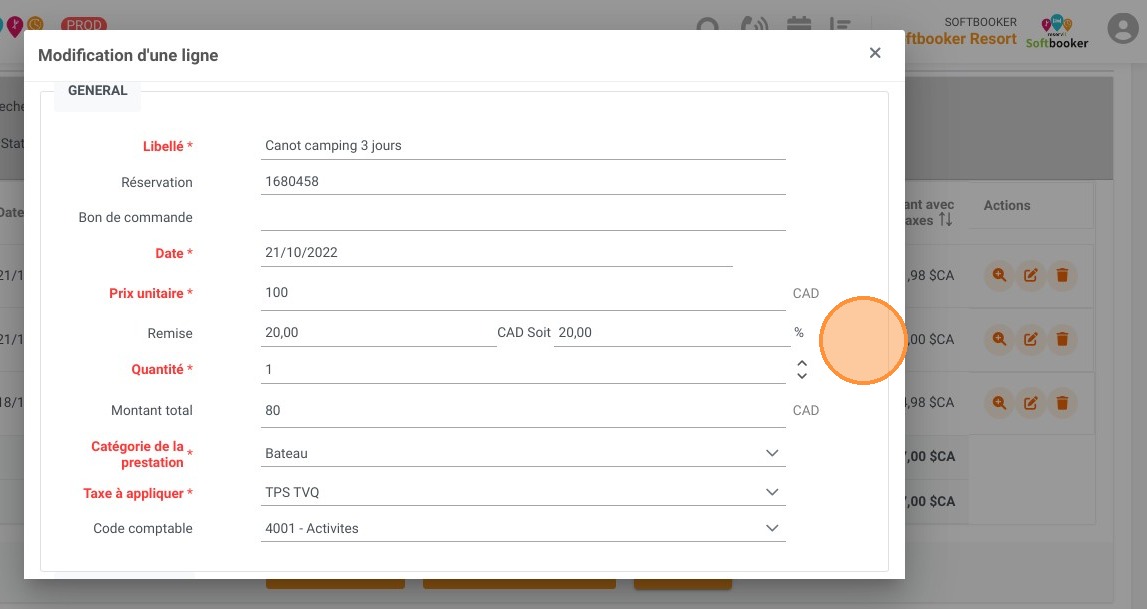Click the Remise amount field in CAD

[x=379, y=333]
